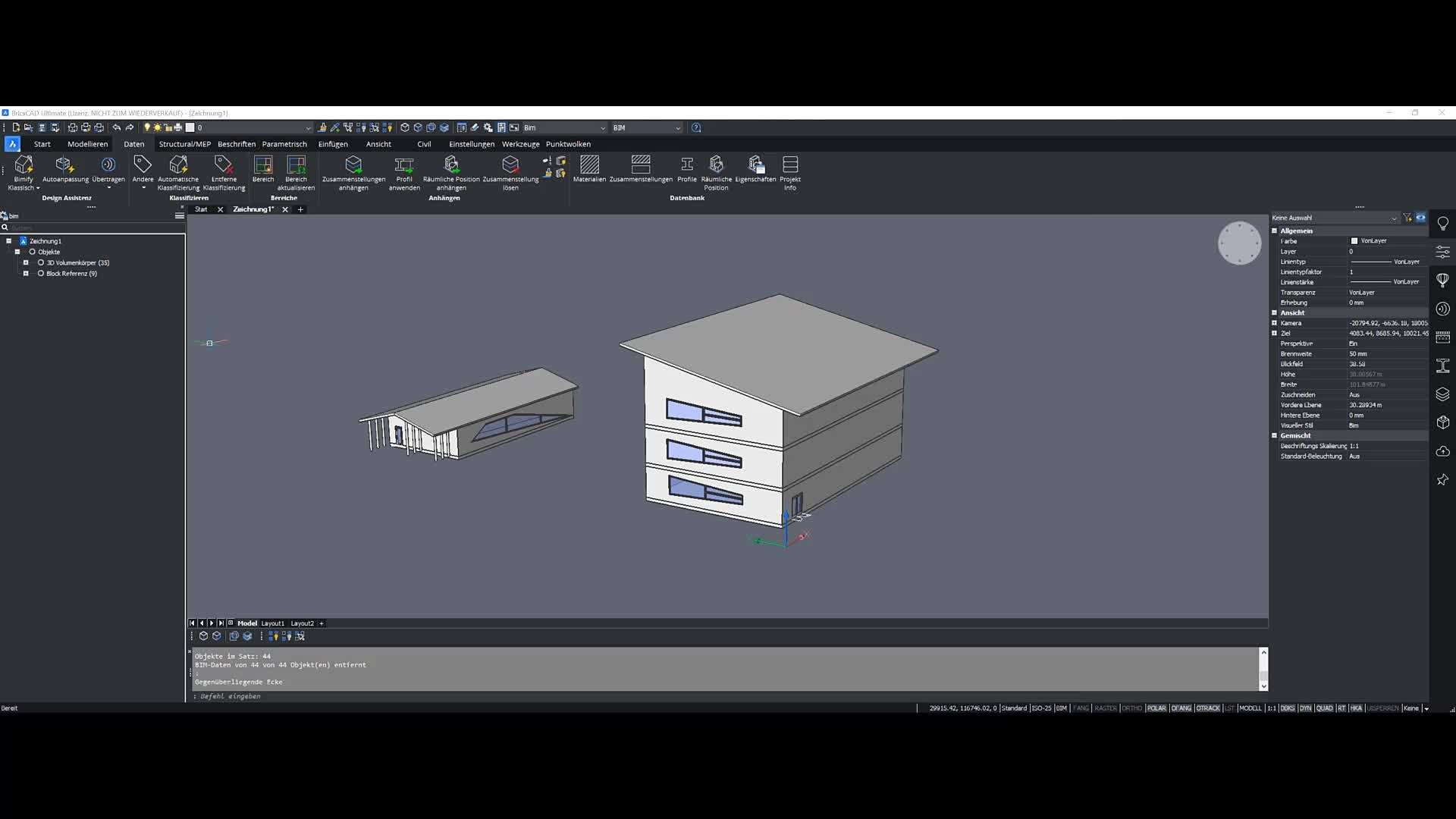Select the Bereich tool
Image resolution: width=1456 pixels, height=819 pixels.
(x=263, y=170)
